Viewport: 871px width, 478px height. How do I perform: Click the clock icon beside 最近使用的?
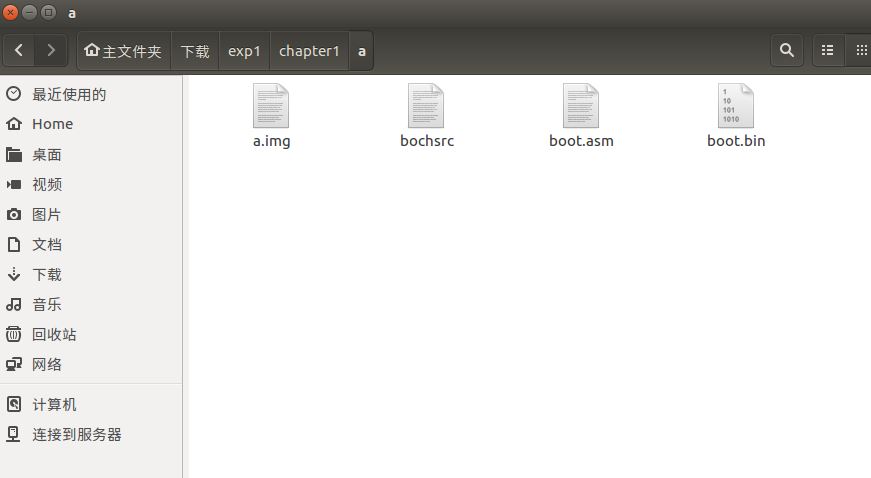[x=14, y=94]
